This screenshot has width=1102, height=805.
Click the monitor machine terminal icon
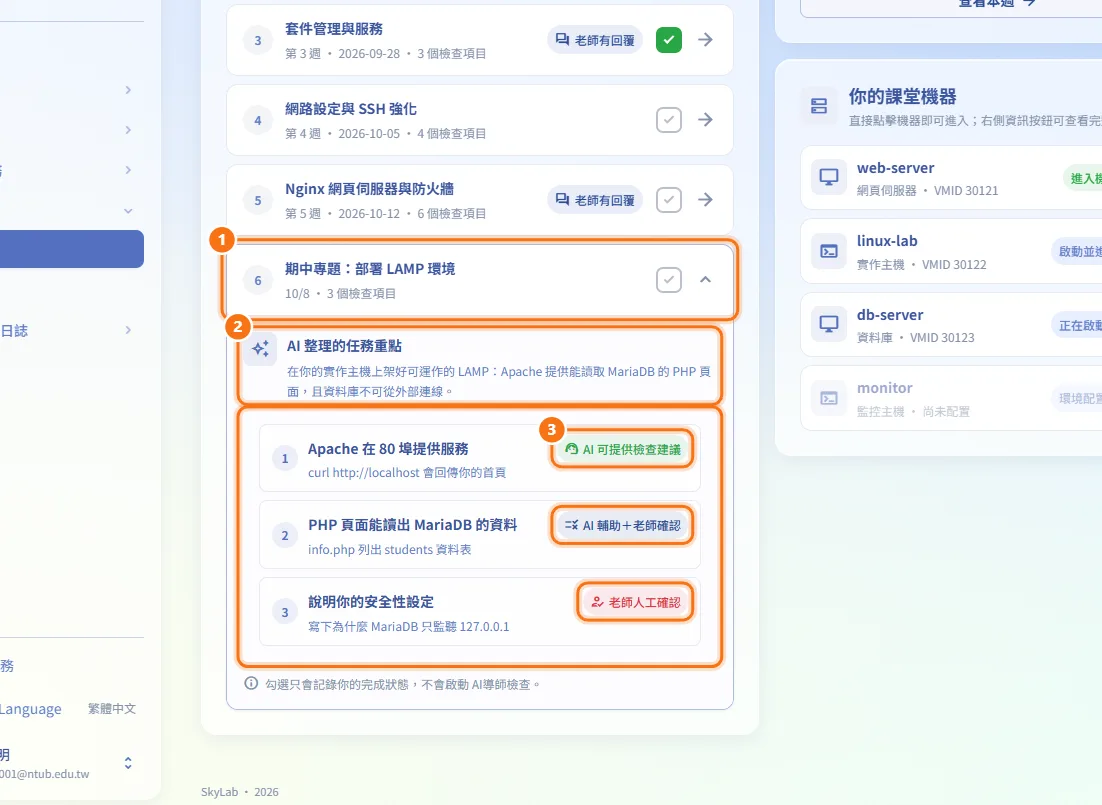click(x=829, y=398)
